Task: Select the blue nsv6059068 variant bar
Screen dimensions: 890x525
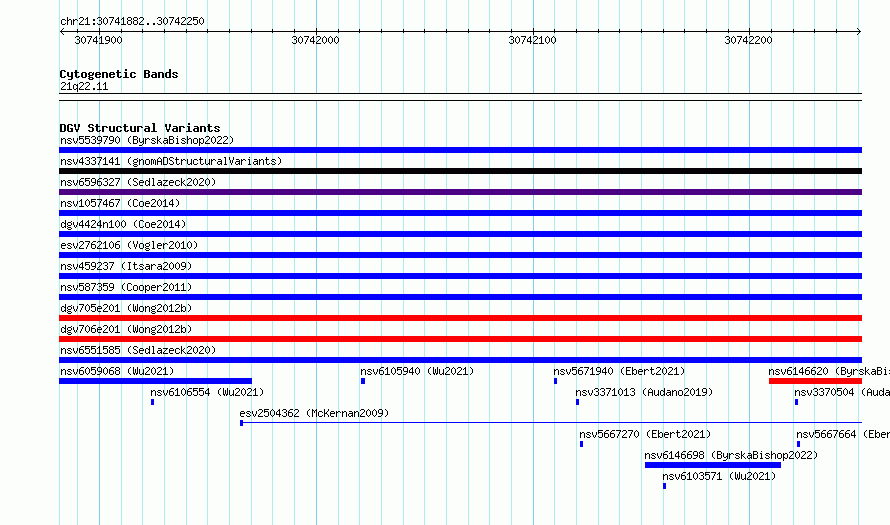Action: [156, 381]
